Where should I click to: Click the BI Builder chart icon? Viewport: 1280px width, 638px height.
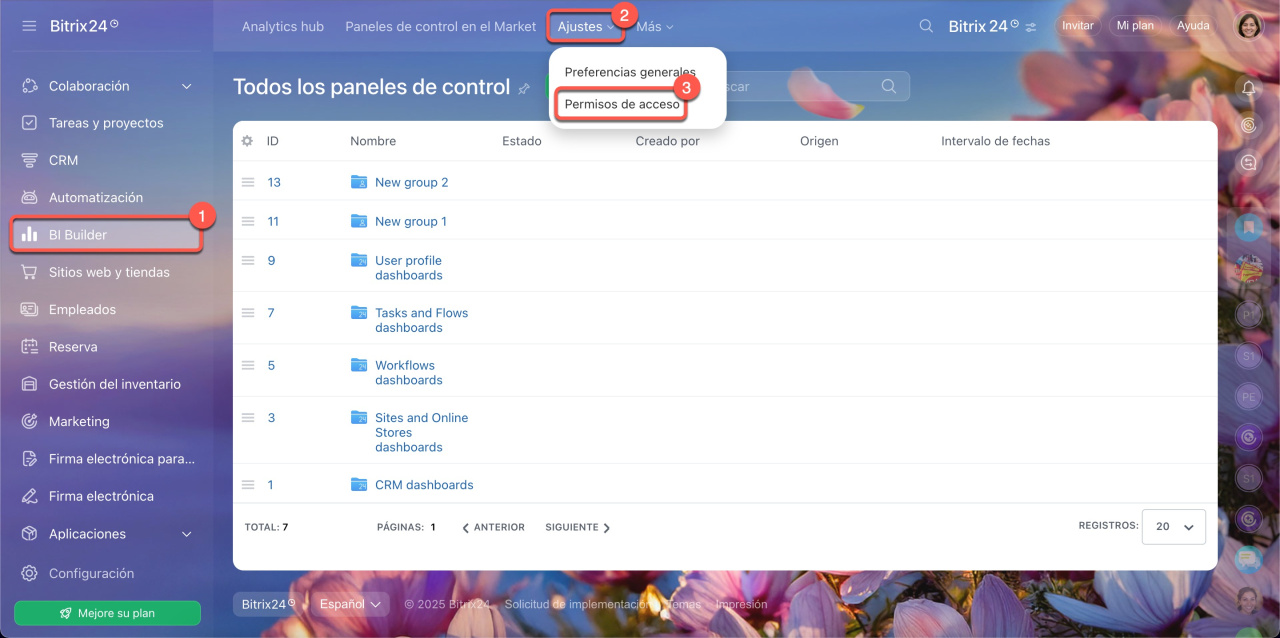tap(30, 235)
